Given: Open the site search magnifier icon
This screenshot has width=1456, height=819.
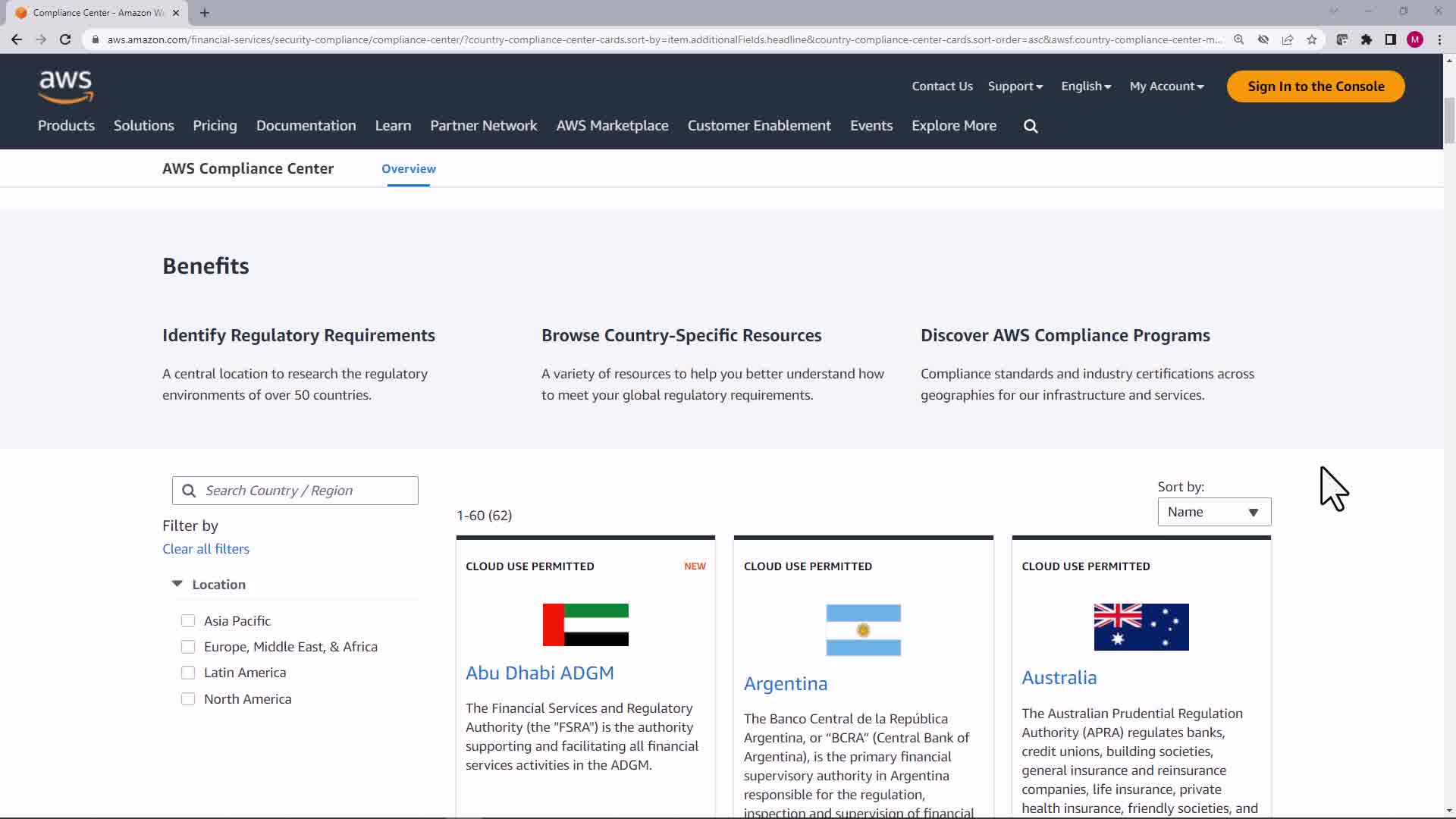Looking at the screenshot, I should 1031,127.
